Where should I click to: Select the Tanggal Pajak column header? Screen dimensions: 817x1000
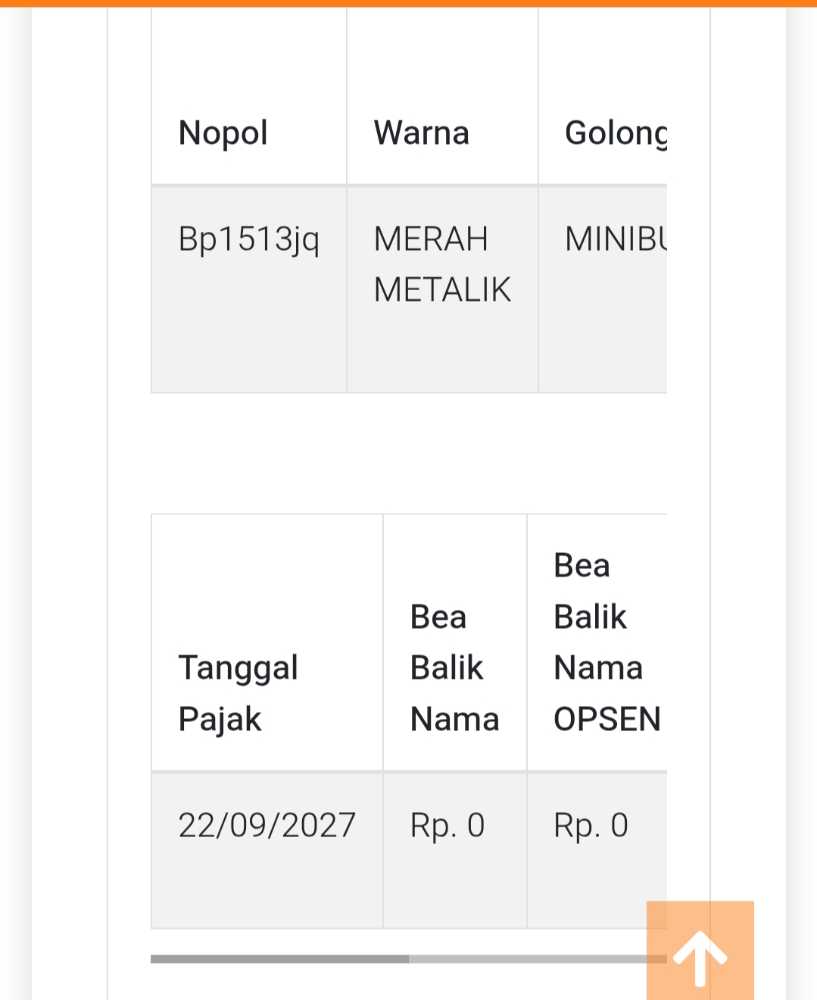tap(238, 693)
